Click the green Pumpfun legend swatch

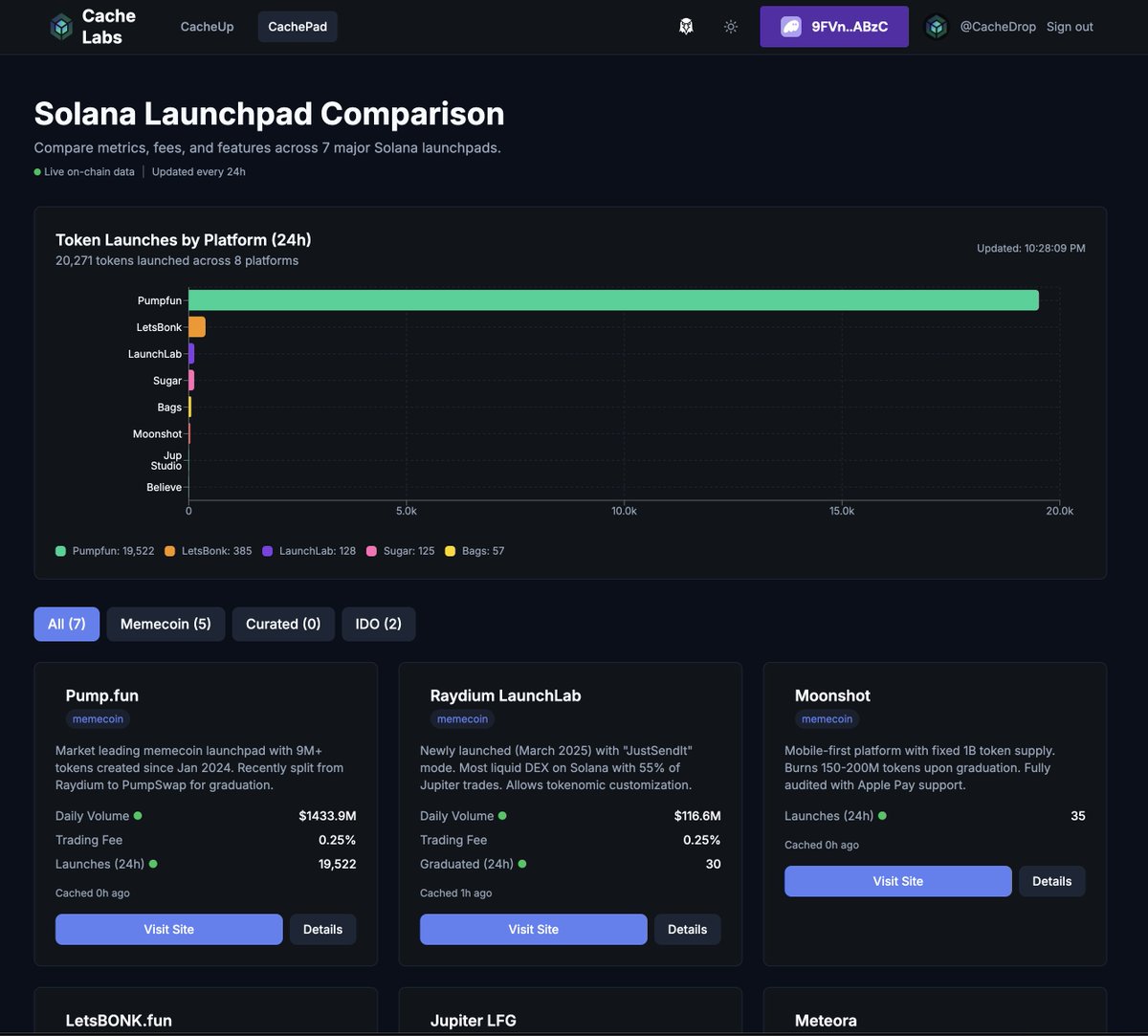click(x=61, y=551)
